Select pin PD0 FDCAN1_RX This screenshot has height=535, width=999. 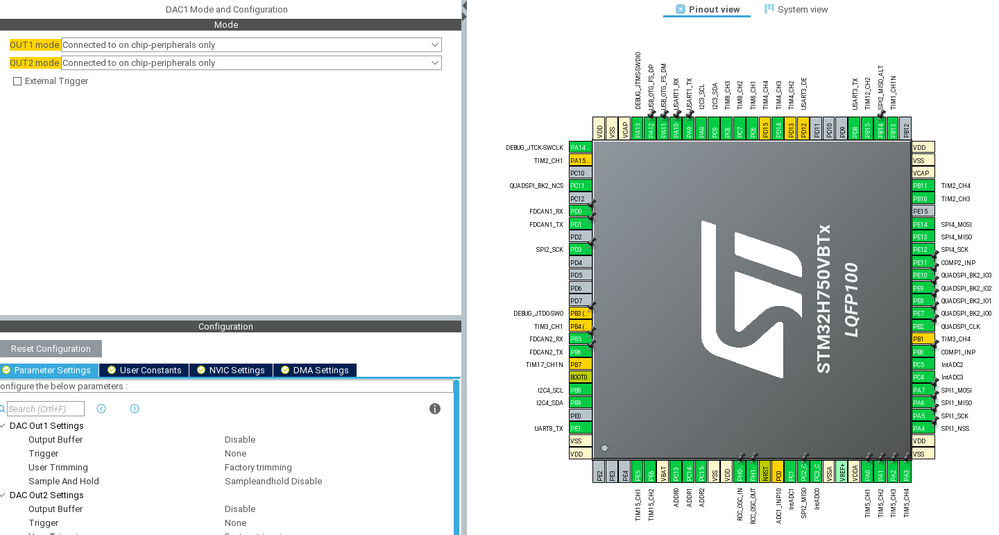click(x=580, y=211)
